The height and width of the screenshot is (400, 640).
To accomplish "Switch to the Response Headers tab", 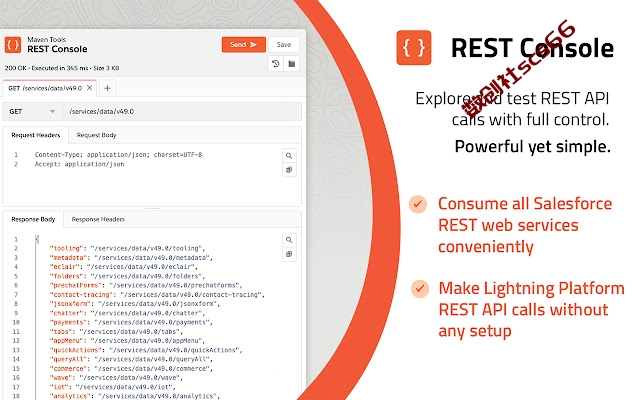I will point(98,219).
